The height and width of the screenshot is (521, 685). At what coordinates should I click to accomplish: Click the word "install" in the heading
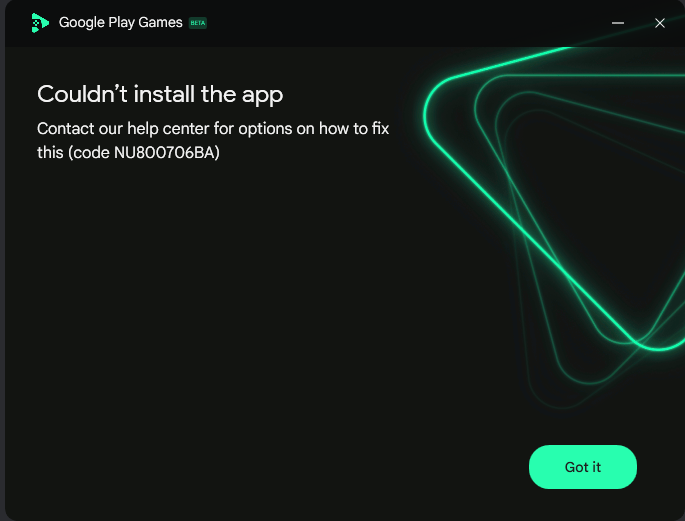[164, 94]
